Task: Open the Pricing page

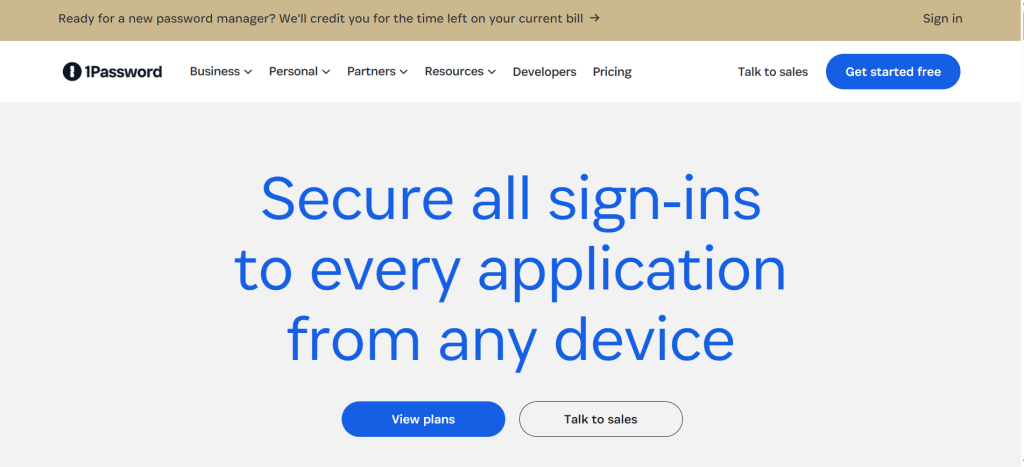Action: 612,72
